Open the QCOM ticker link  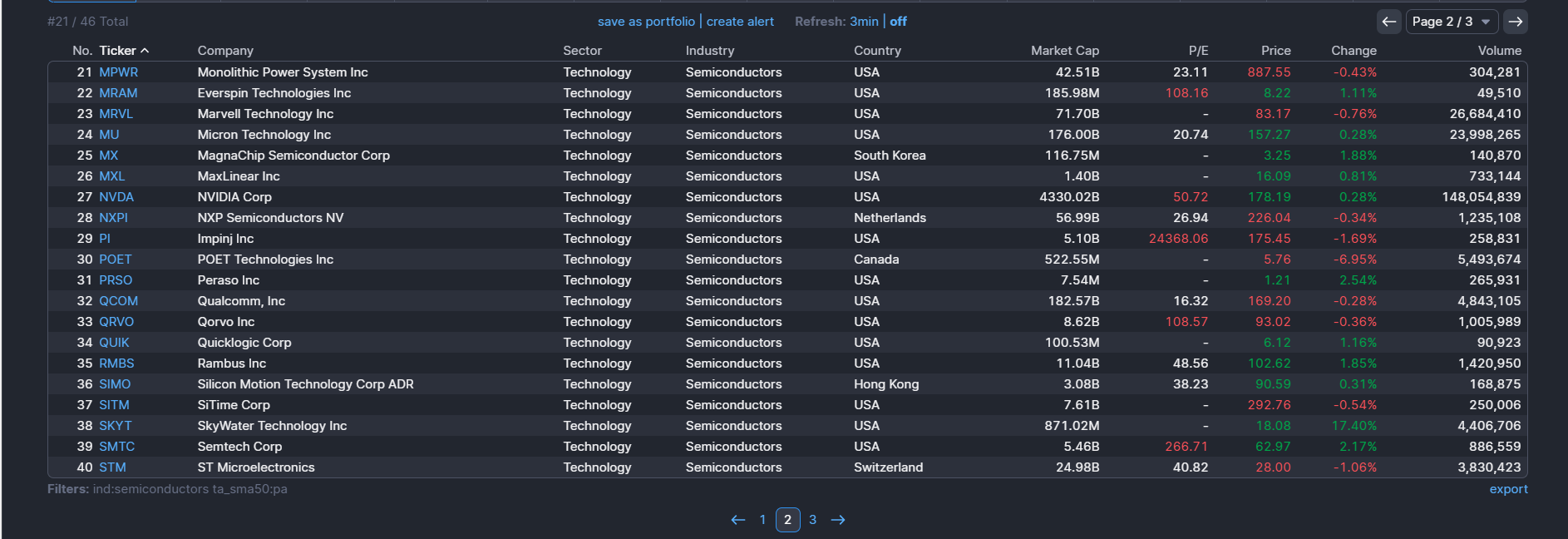point(118,301)
